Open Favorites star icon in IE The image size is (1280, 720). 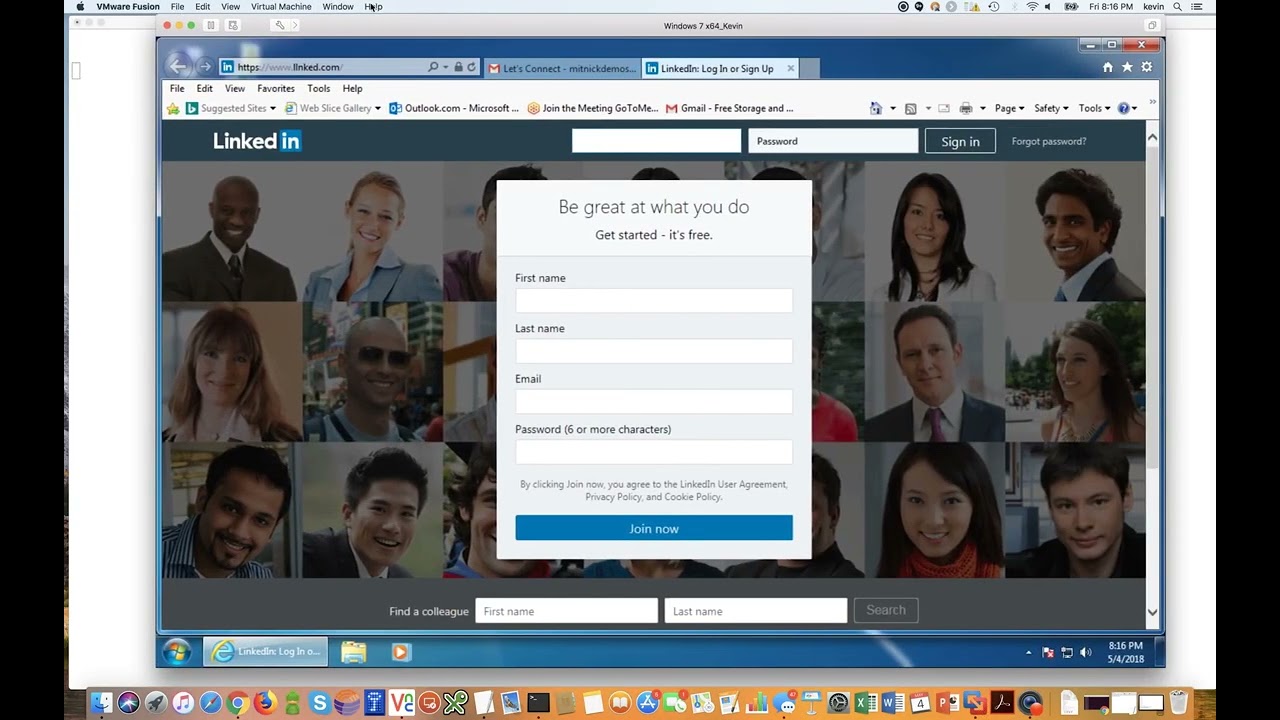pos(1127,67)
